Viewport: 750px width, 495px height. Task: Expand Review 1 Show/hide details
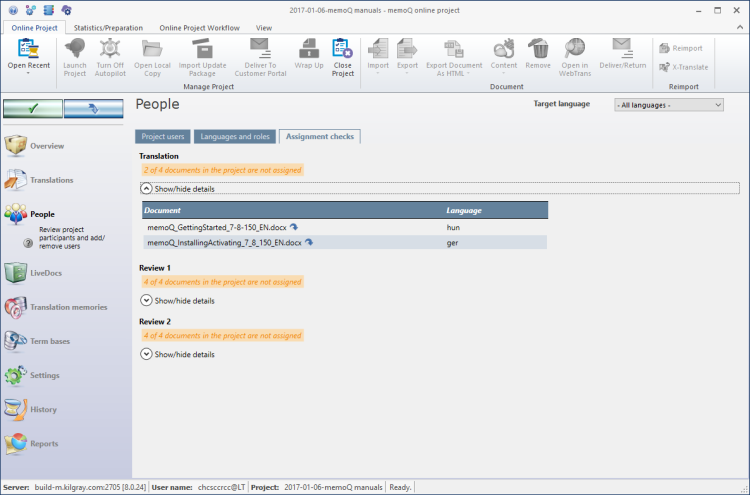point(146,300)
